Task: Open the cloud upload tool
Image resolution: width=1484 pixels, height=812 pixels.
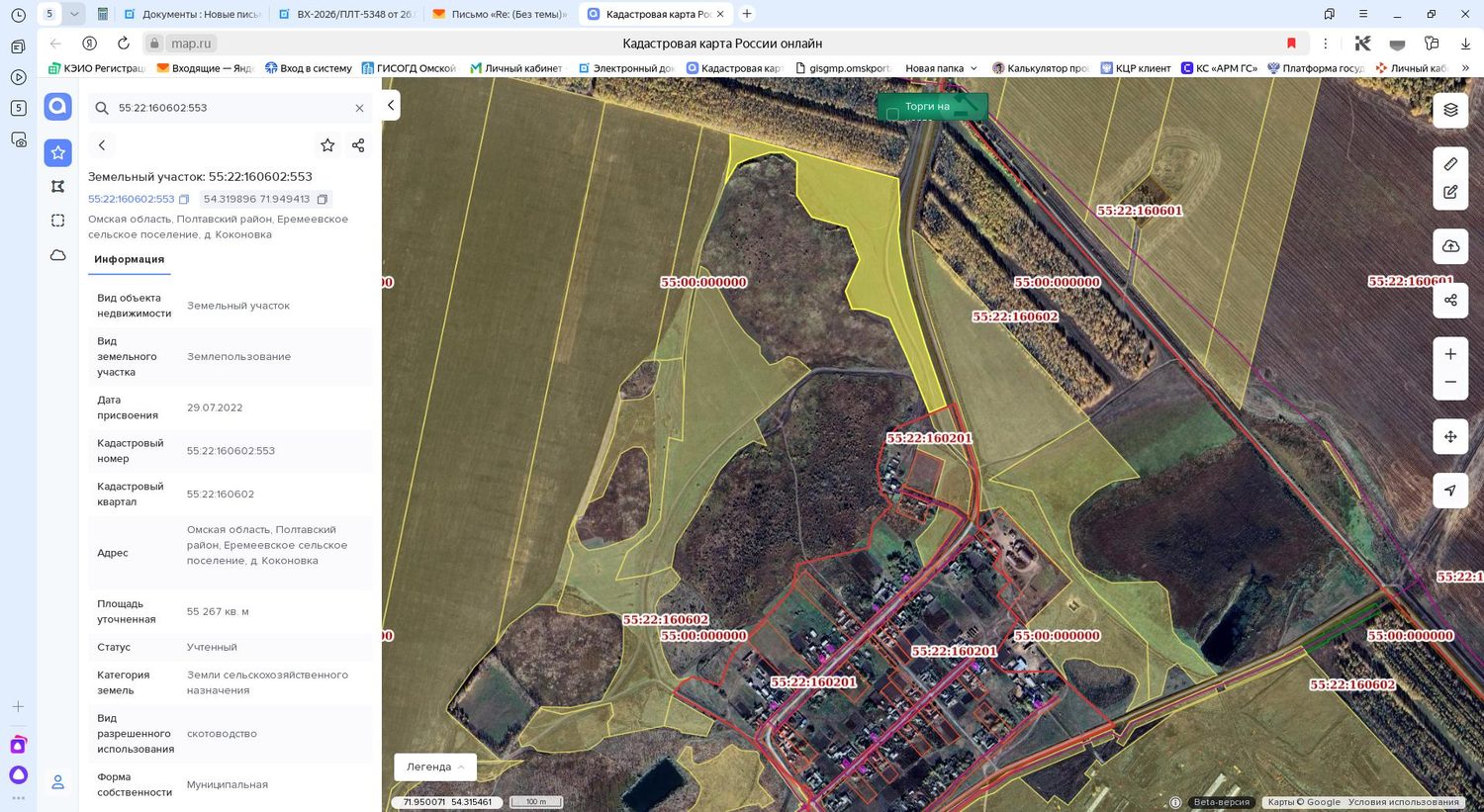Action: tap(1450, 246)
